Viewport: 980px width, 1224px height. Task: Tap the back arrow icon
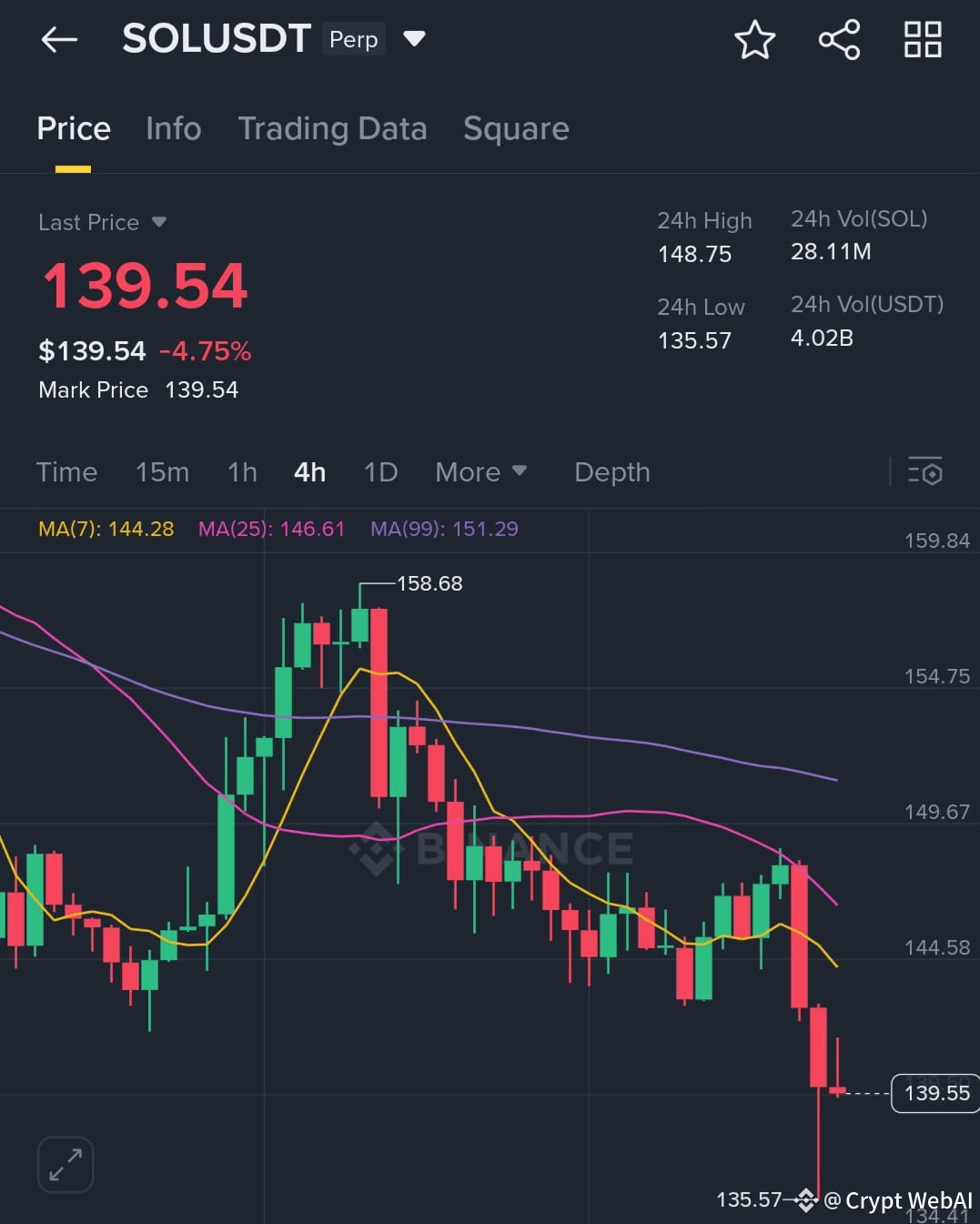tap(59, 39)
